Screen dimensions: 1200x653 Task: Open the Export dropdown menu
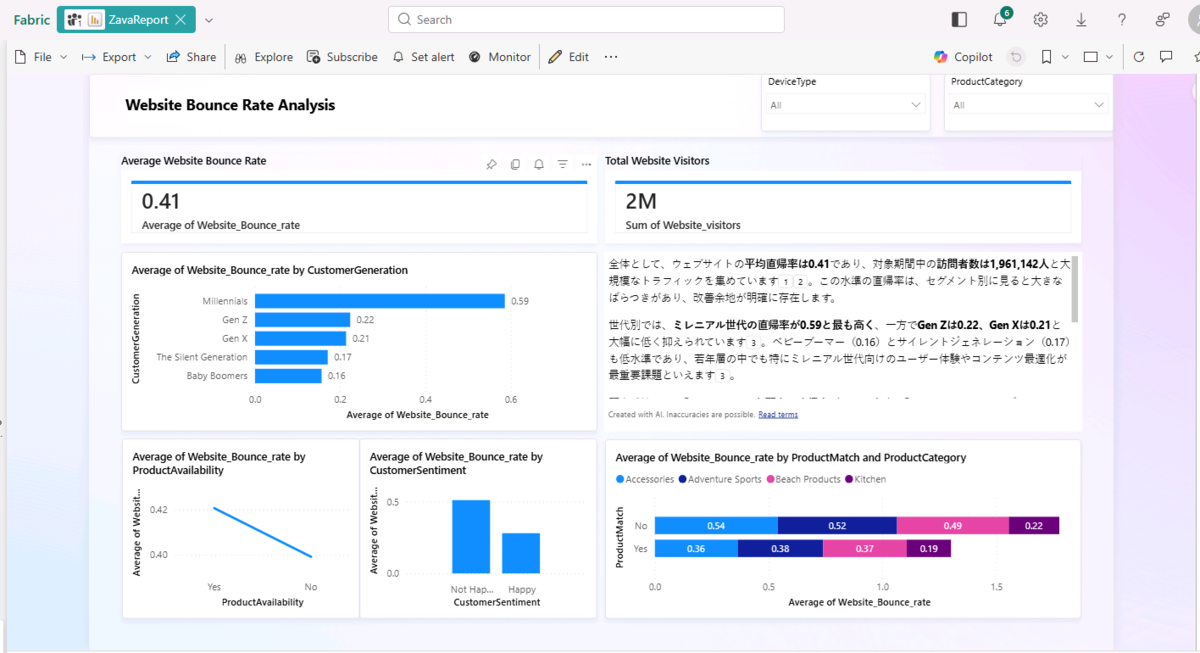pos(117,57)
